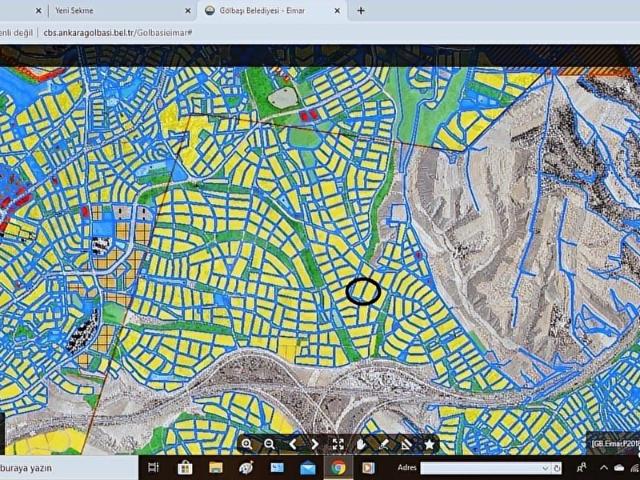Open the Mail app from the taskbar

click(307, 468)
